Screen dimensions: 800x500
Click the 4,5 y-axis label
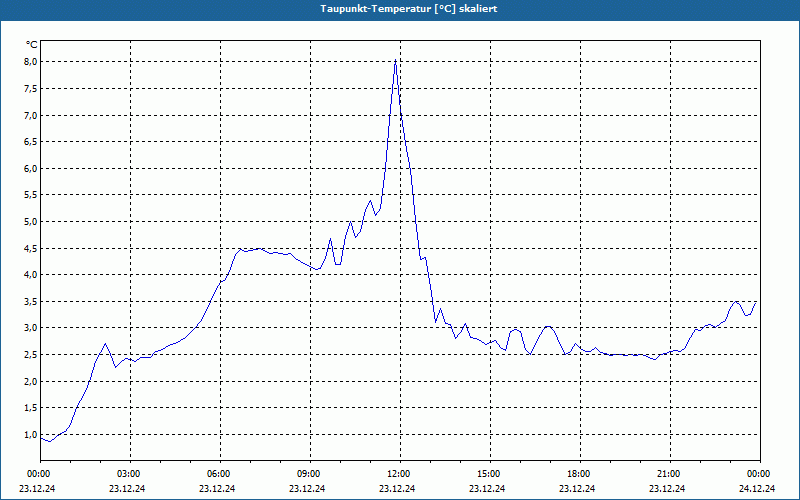point(31,248)
